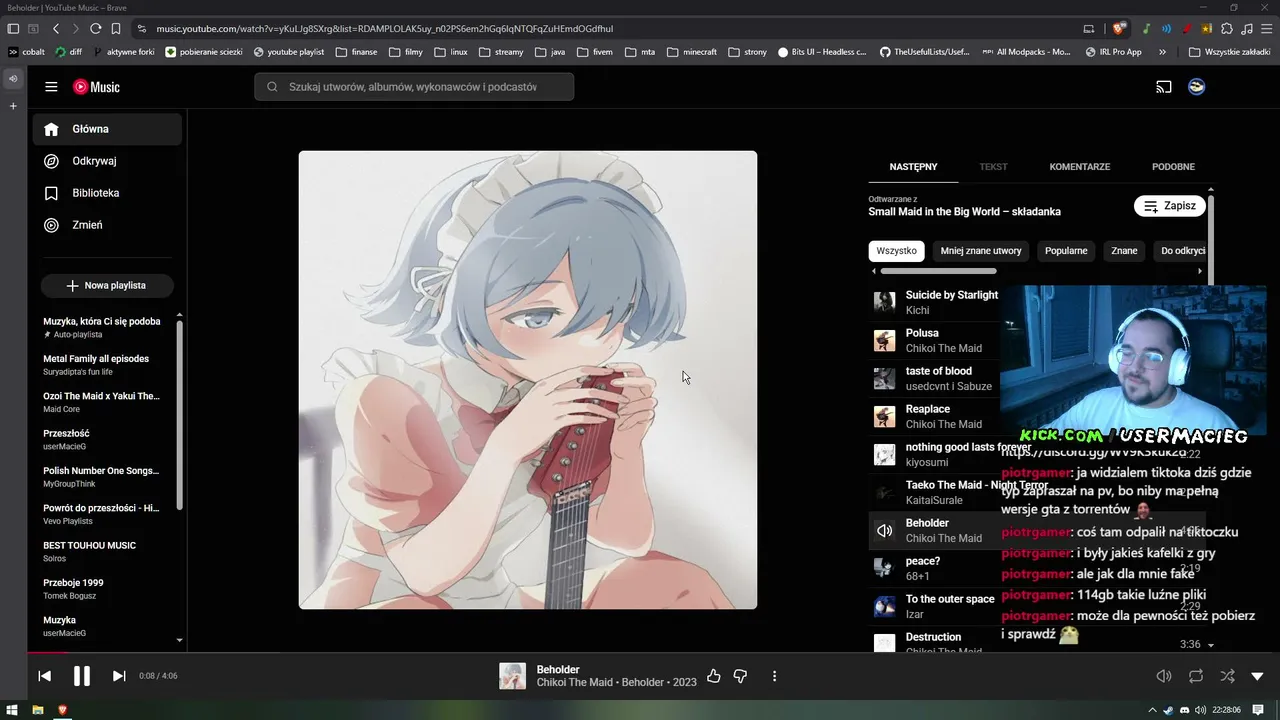The width and height of the screenshot is (1280, 720).
Task: Open Odkrywaj explore in the sidebar
Action: click(x=107, y=161)
